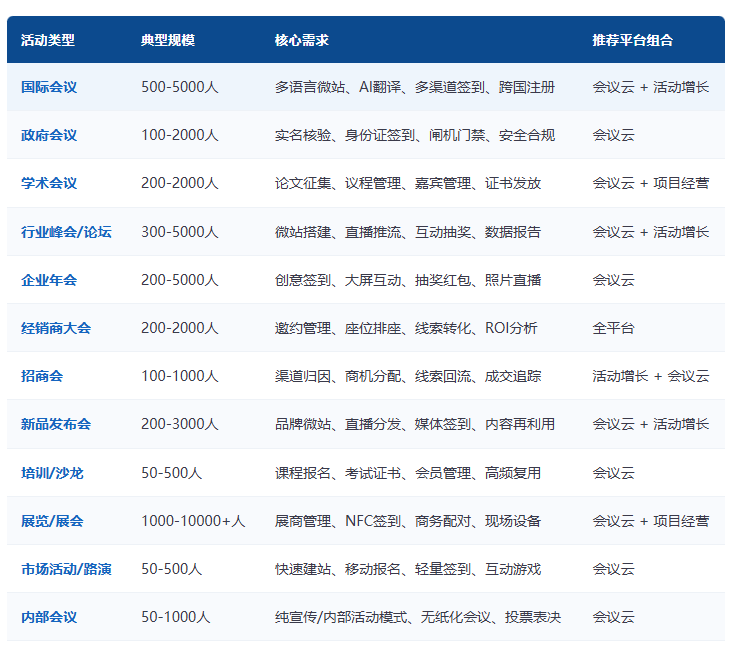This screenshot has height=651, width=747.
Task: Click the 课程报名、考试证书 needs cell
Action: coord(408,473)
